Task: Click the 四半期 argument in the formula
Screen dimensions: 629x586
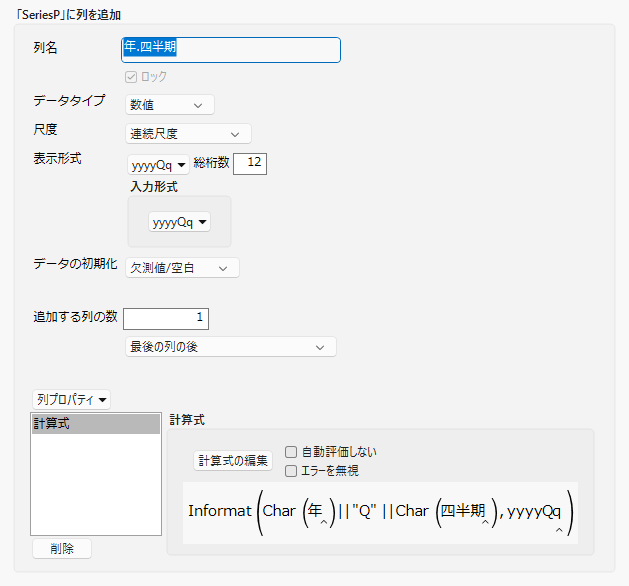Action: click(463, 511)
